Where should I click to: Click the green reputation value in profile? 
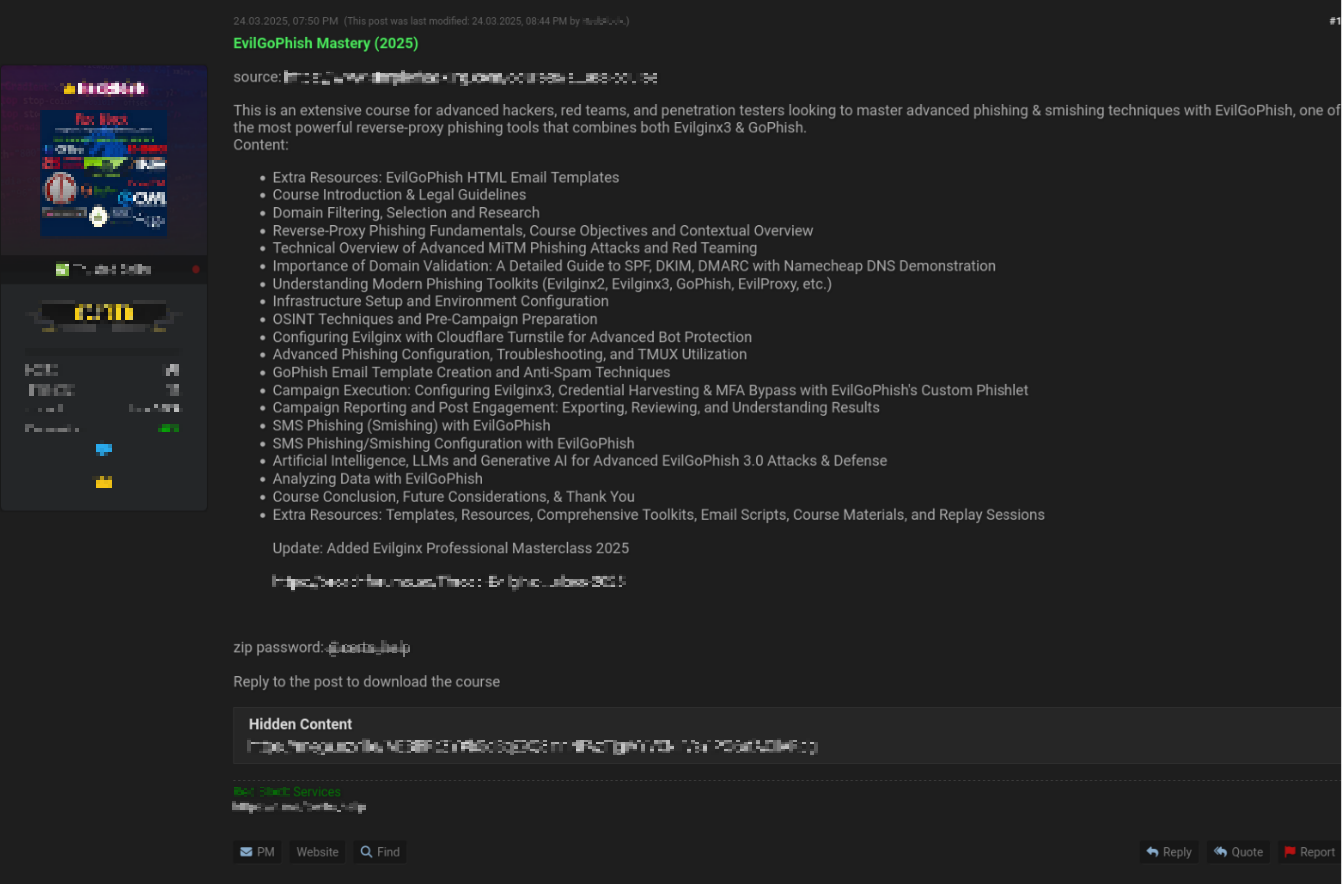(x=169, y=428)
